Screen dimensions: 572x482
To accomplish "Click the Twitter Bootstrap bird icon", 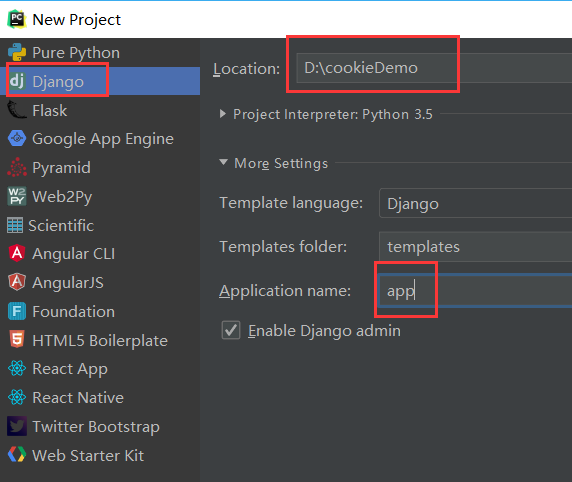I will pyautogui.click(x=17, y=426).
